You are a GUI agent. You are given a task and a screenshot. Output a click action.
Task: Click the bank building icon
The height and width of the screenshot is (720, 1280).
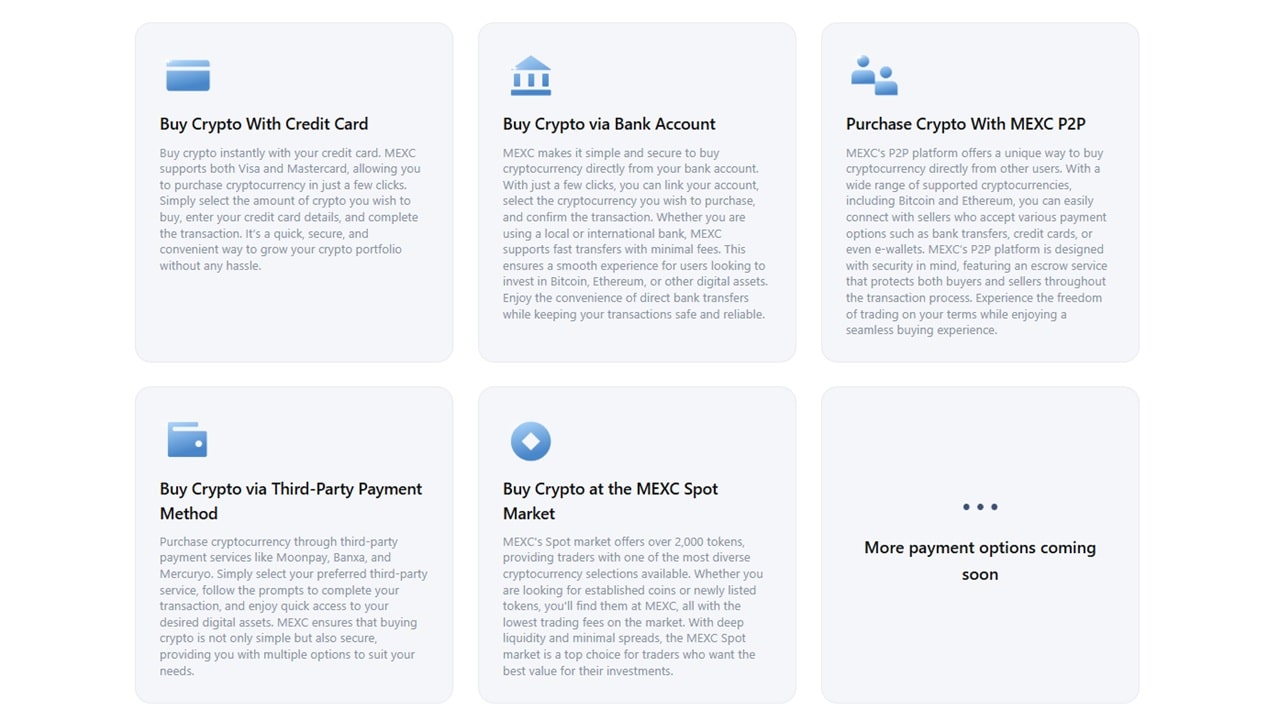pos(531,76)
